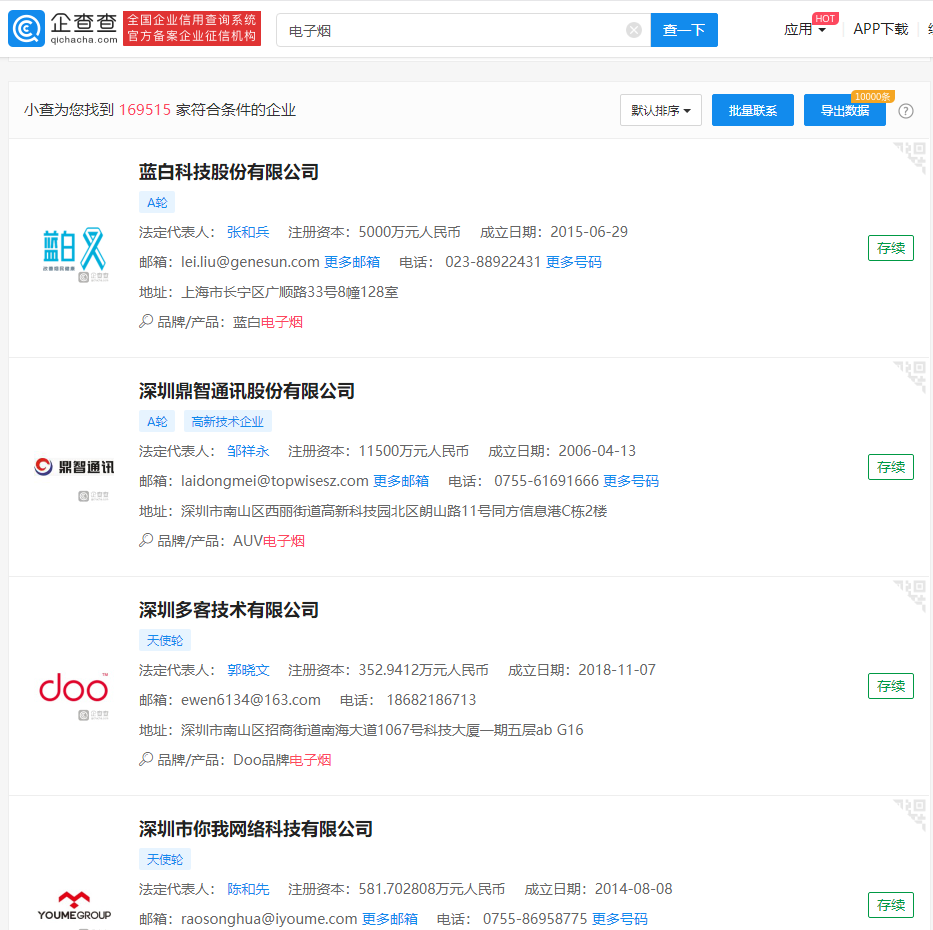Open the YOUMEGROUP logo thumbnail
Image resolution: width=933 pixels, height=930 pixels.
coord(74,906)
